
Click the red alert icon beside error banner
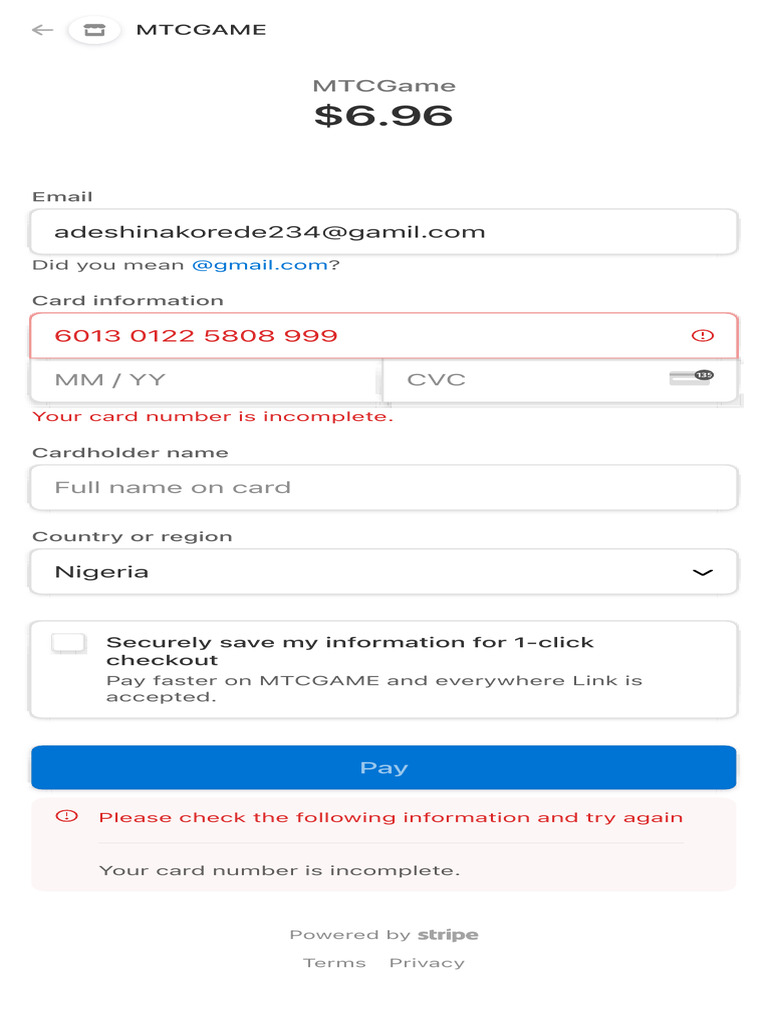(66, 816)
